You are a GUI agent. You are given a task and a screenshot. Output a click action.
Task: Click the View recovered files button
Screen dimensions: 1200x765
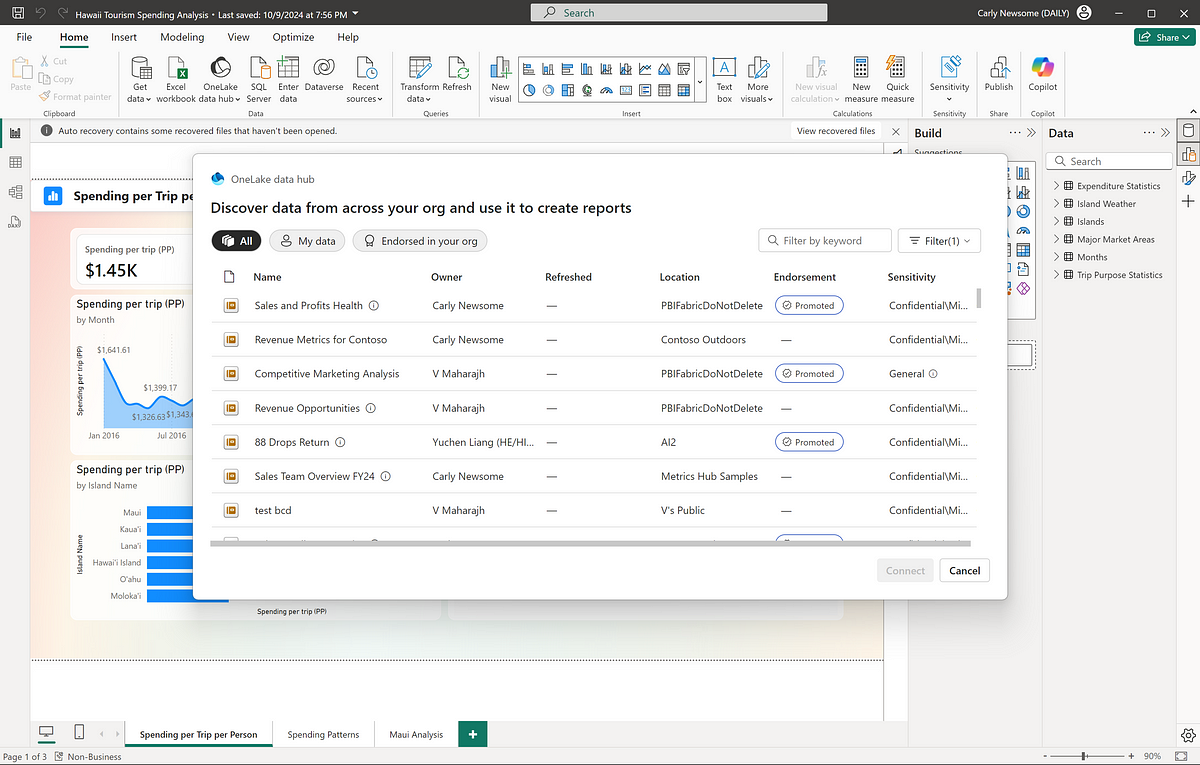tap(835, 131)
